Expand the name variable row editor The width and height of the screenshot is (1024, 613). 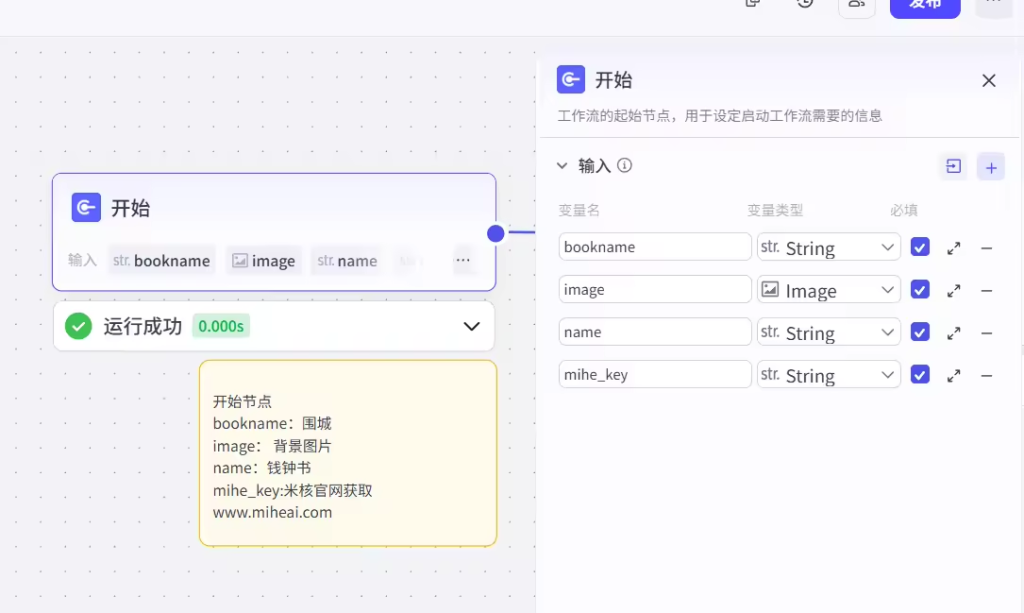tap(954, 333)
